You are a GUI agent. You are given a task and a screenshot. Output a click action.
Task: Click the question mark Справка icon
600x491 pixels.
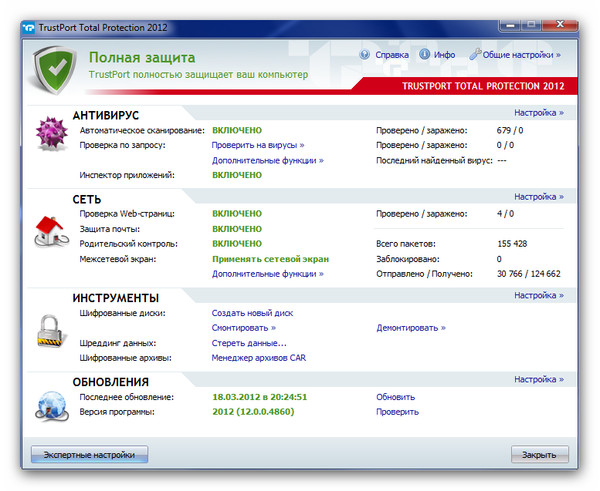coord(365,55)
